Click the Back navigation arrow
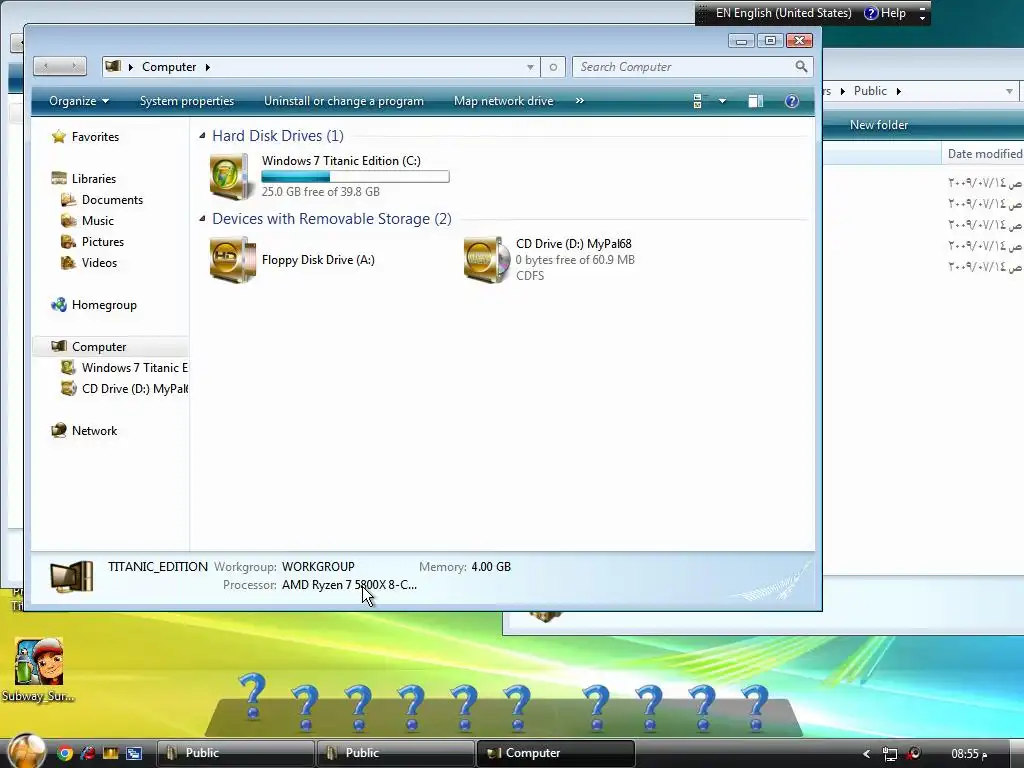This screenshot has height=768, width=1024. click(46, 66)
